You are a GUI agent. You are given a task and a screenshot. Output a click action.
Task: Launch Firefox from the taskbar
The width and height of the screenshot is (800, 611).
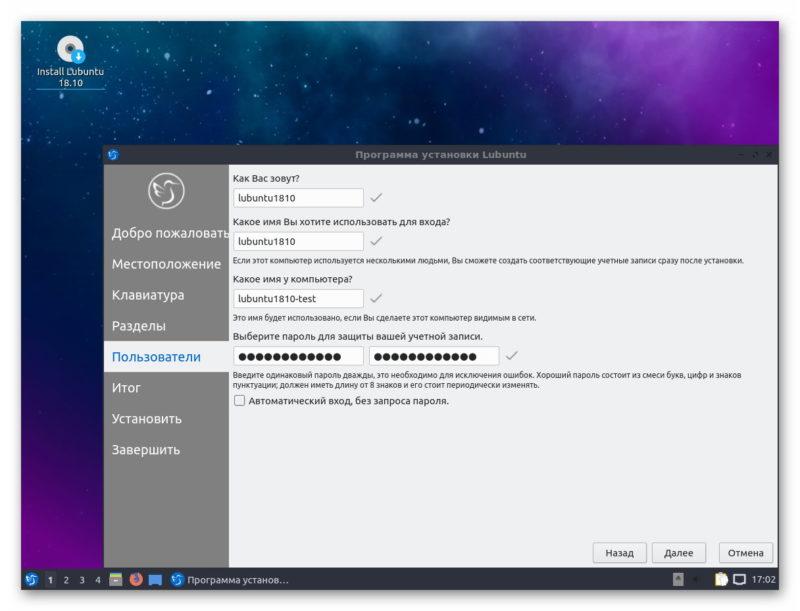[x=136, y=580]
